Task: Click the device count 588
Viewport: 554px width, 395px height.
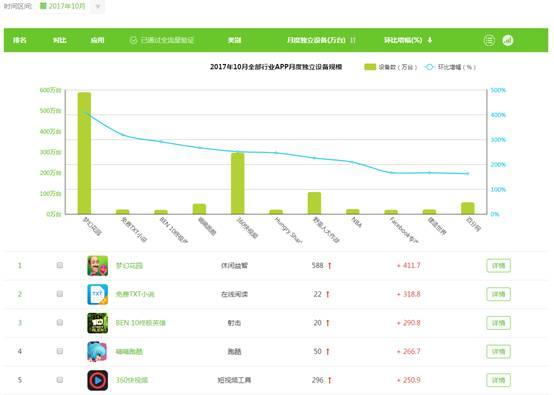Action: click(317, 265)
